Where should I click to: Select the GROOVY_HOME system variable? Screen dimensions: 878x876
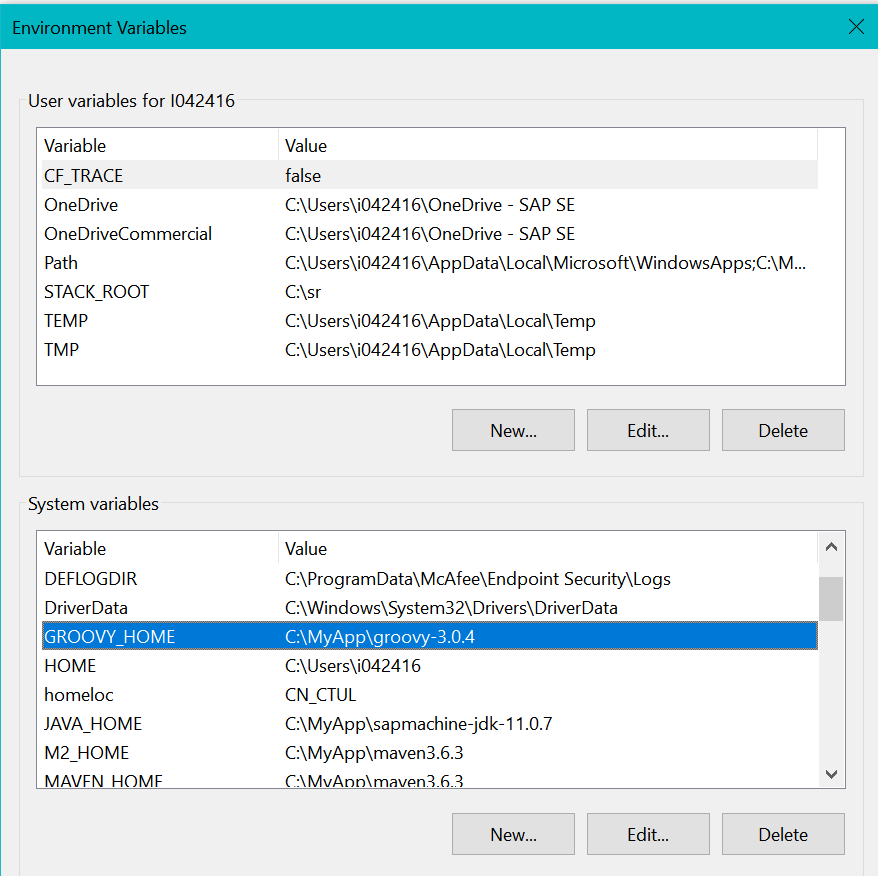tap(109, 637)
